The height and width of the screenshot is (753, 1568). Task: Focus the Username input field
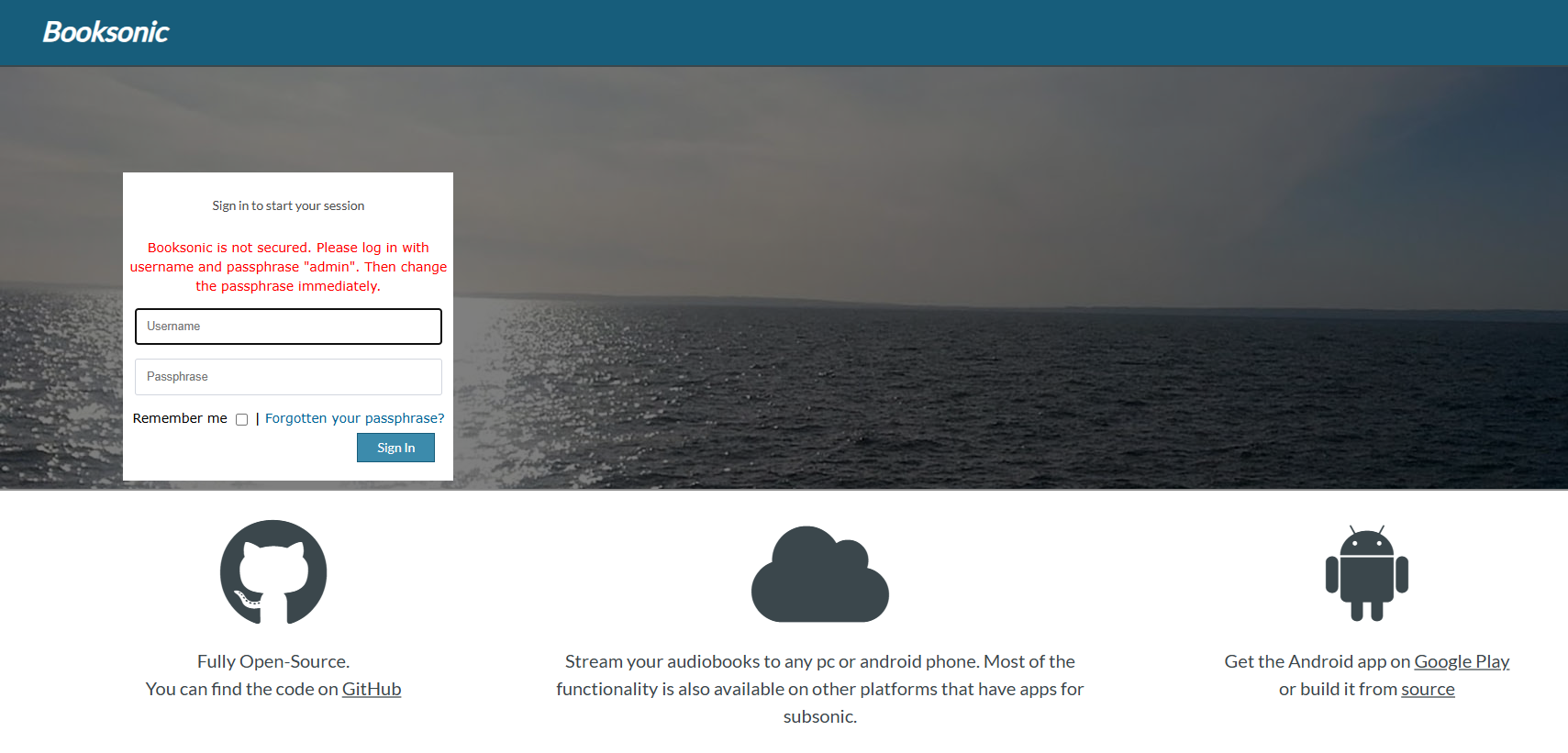pyautogui.click(x=288, y=327)
